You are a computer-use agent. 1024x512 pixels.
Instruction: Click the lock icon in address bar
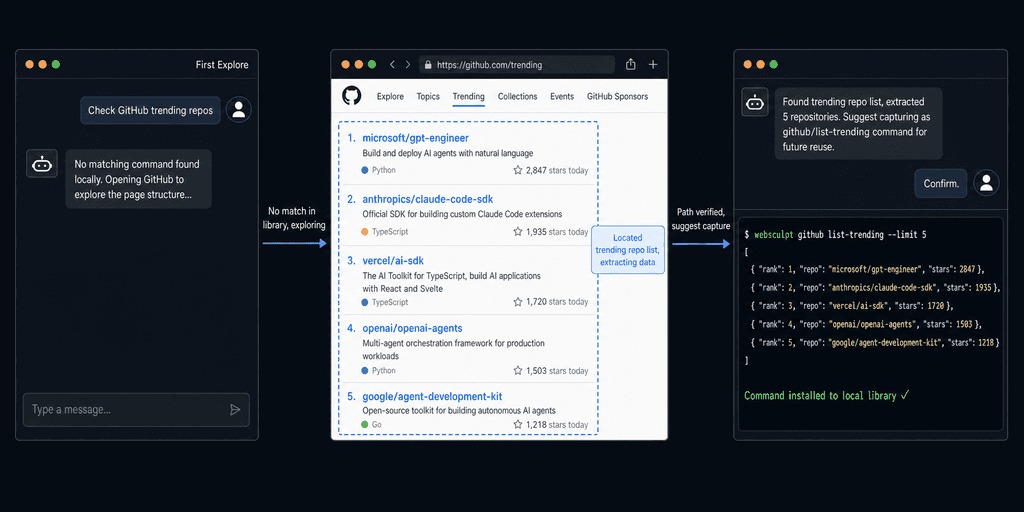[428, 65]
